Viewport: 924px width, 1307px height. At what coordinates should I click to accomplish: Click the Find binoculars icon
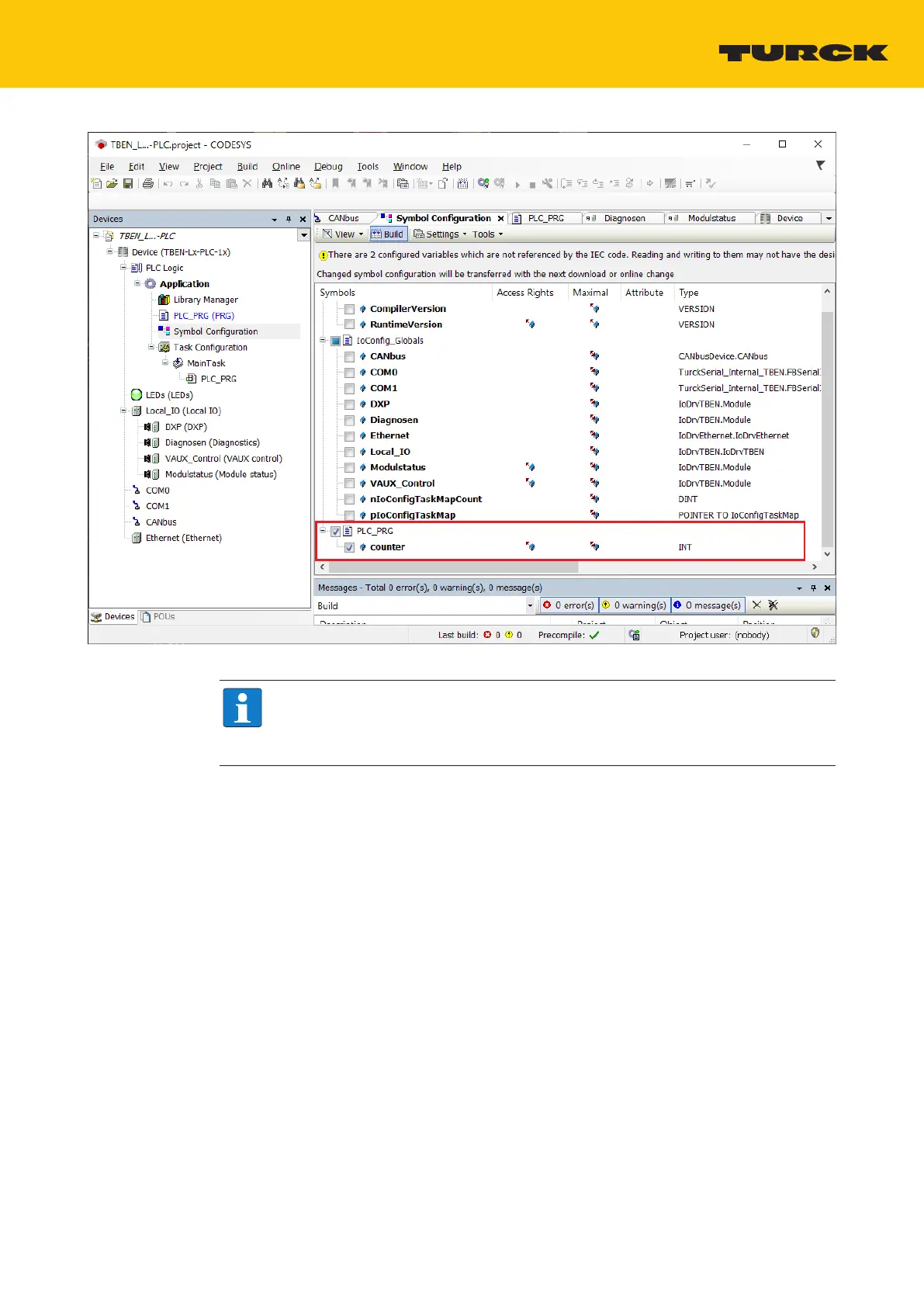pos(267,184)
